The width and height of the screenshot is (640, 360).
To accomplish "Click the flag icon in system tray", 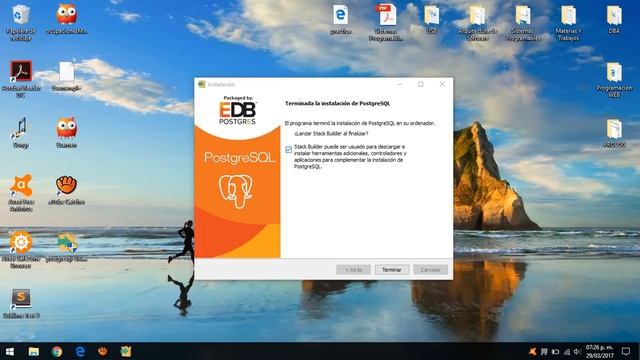I will 544,351.
